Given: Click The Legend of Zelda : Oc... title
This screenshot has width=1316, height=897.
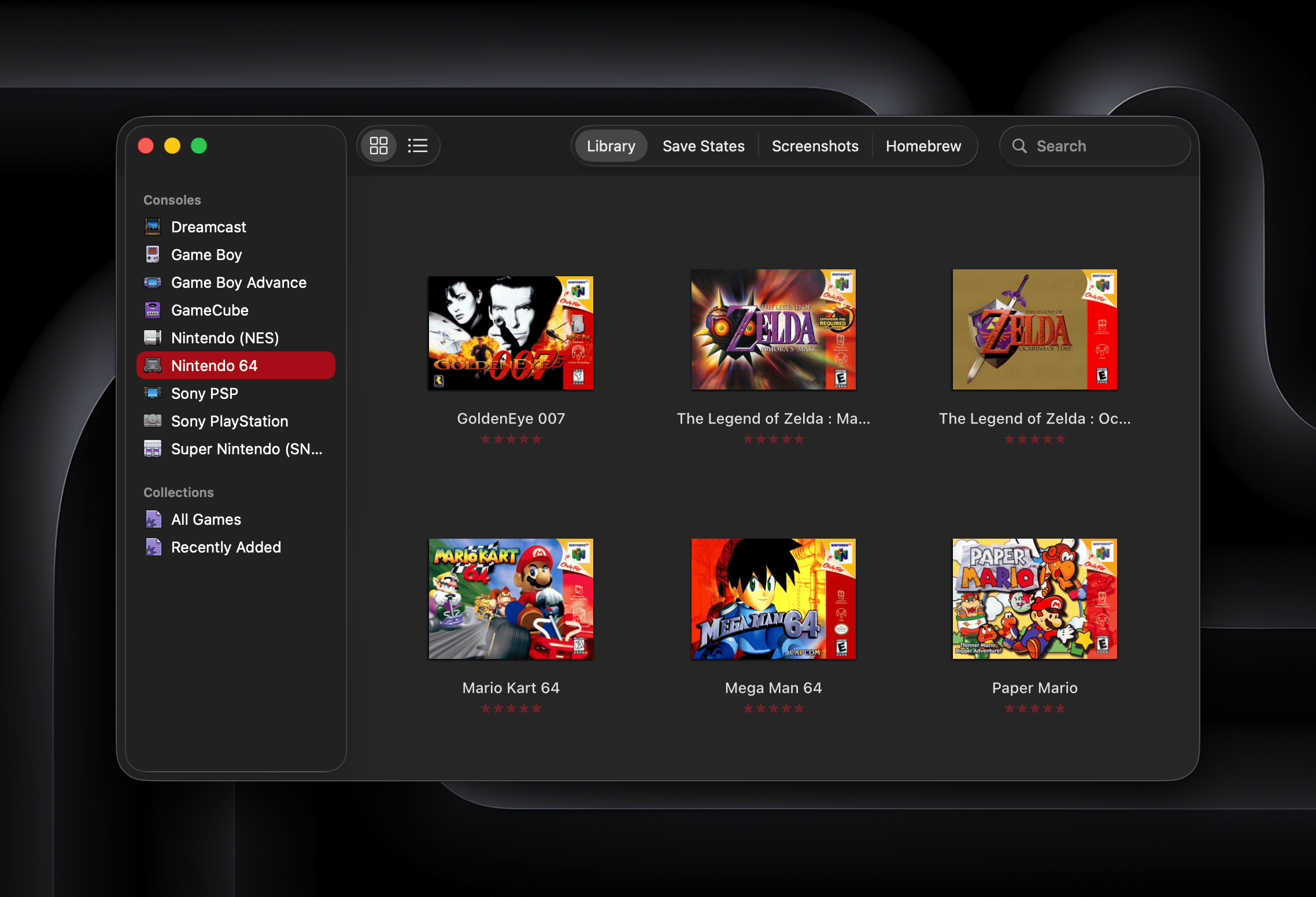Looking at the screenshot, I should coord(1035,418).
